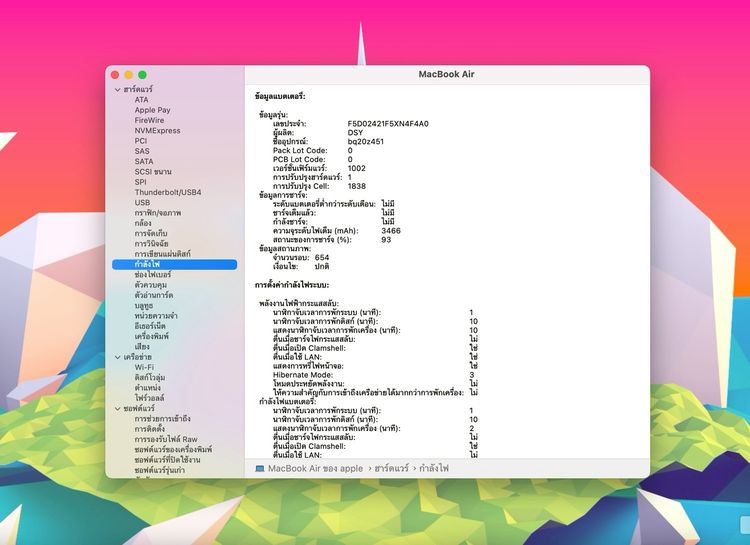
Task: Select บลูทูธ Bluetooth in the sidebar
Action: (143, 305)
